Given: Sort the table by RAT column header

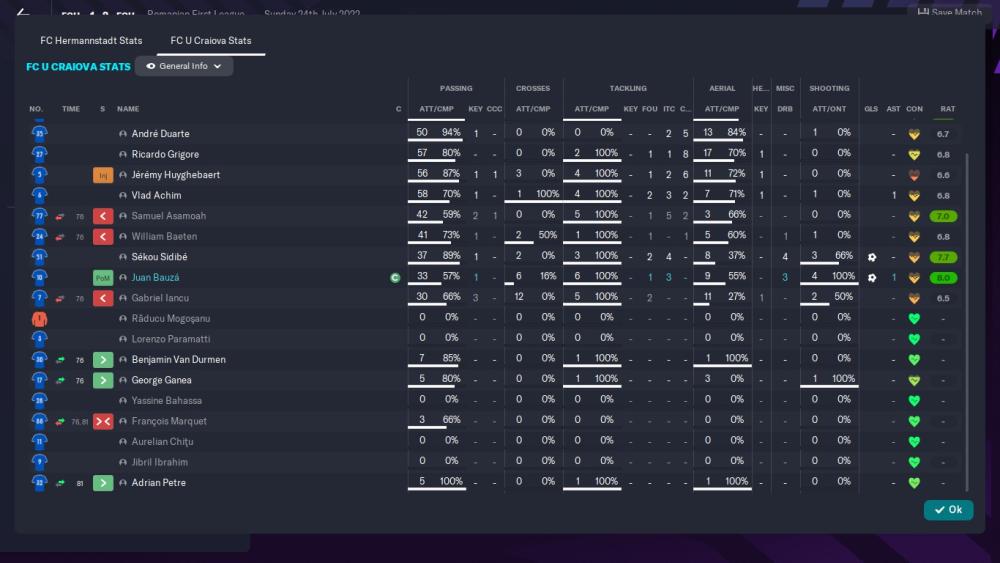Looking at the screenshot, I should (947, 109).
